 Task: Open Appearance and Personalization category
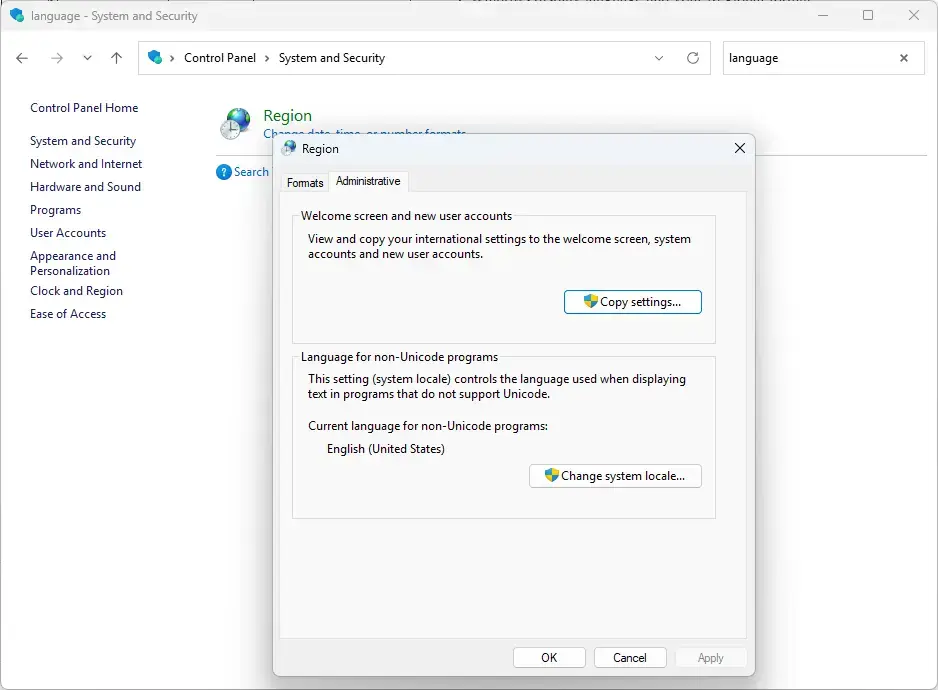[73, 263]
